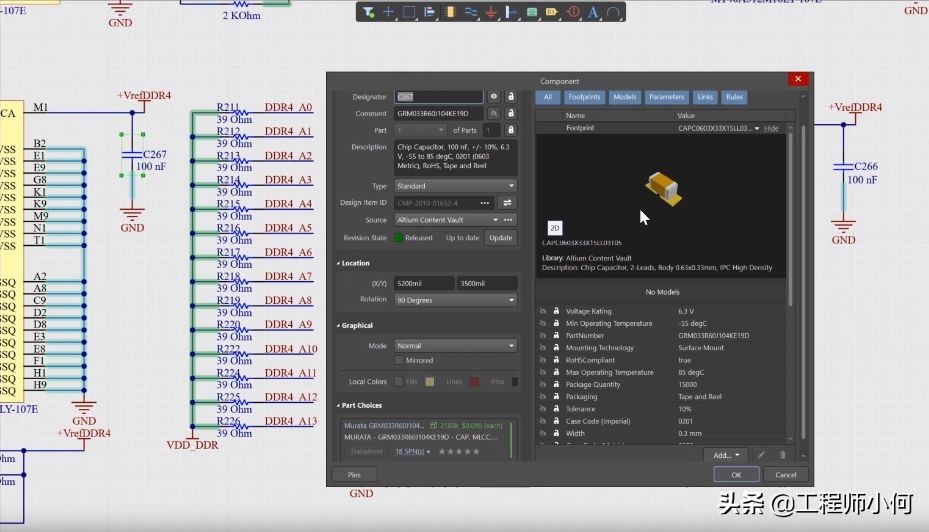Select the directives tool in toolbar

(573, 12)
